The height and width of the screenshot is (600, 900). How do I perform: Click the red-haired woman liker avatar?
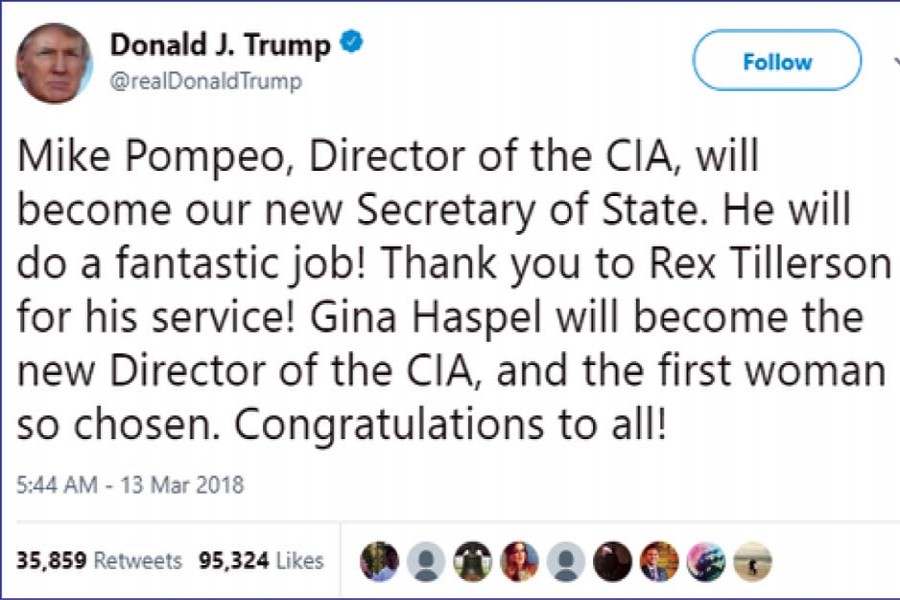[518, 561]
